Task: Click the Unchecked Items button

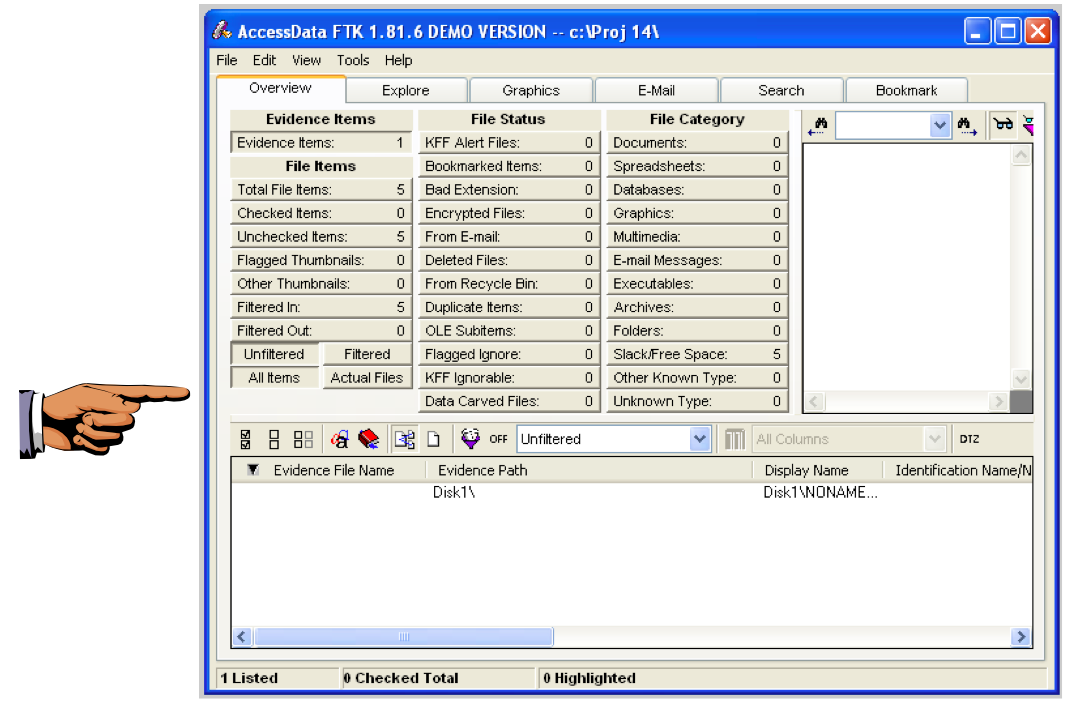Action: pos(321,237)
